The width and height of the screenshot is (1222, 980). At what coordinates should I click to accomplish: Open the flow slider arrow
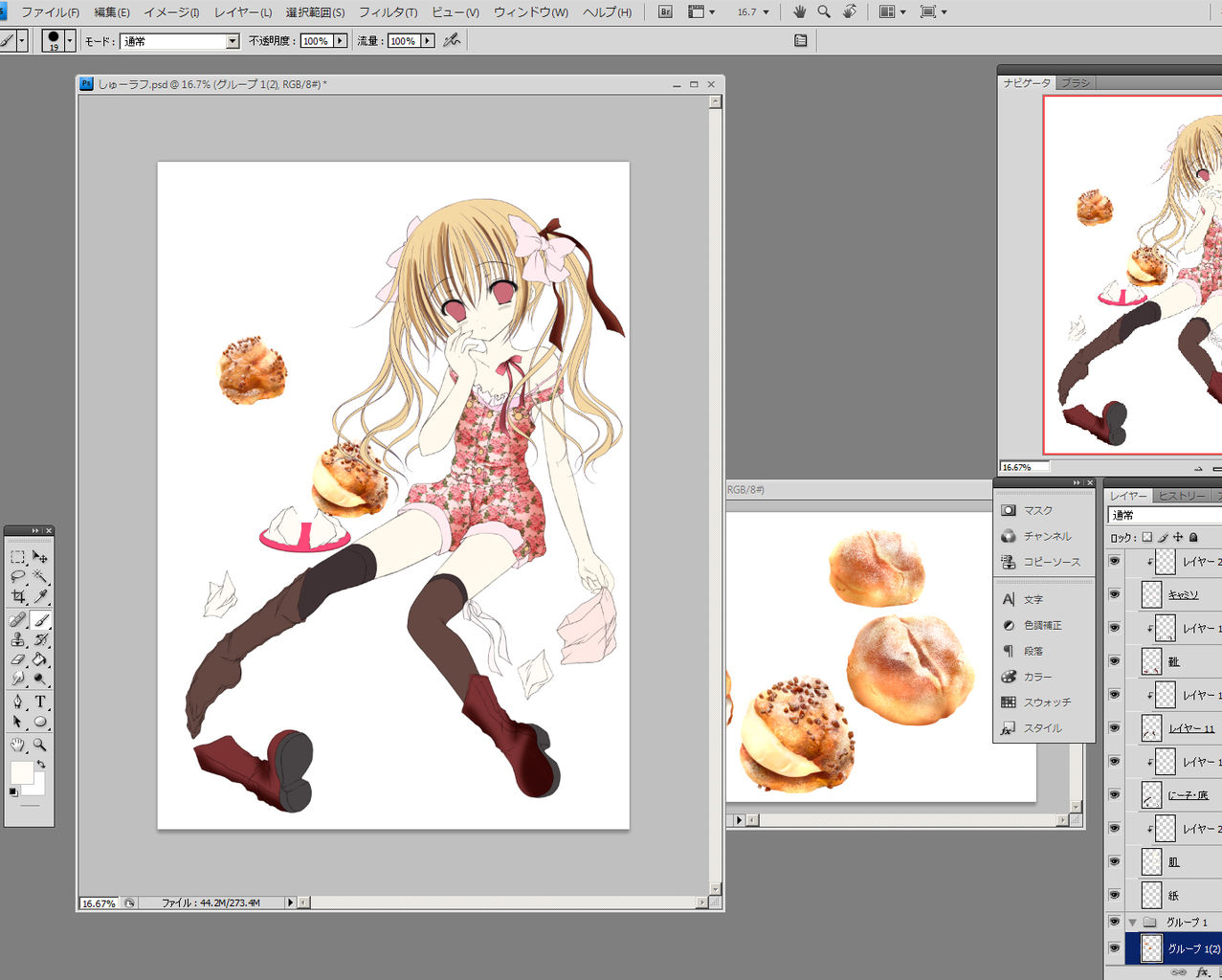tap(428, 41)
